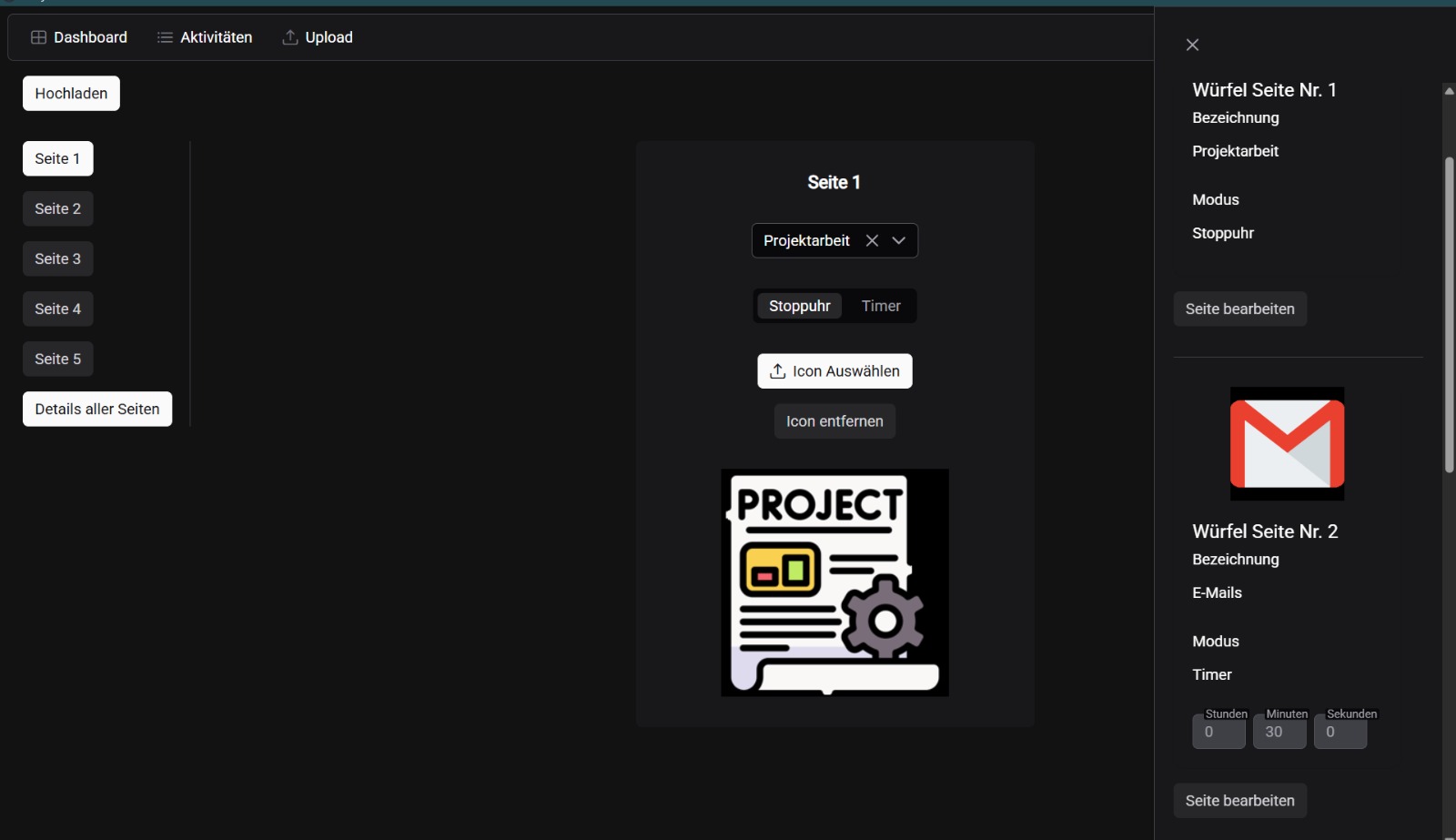1456x840 pixels.
Task: Close the side panel with X icon
Action: pyautogui.click(x=1192, y=45)
